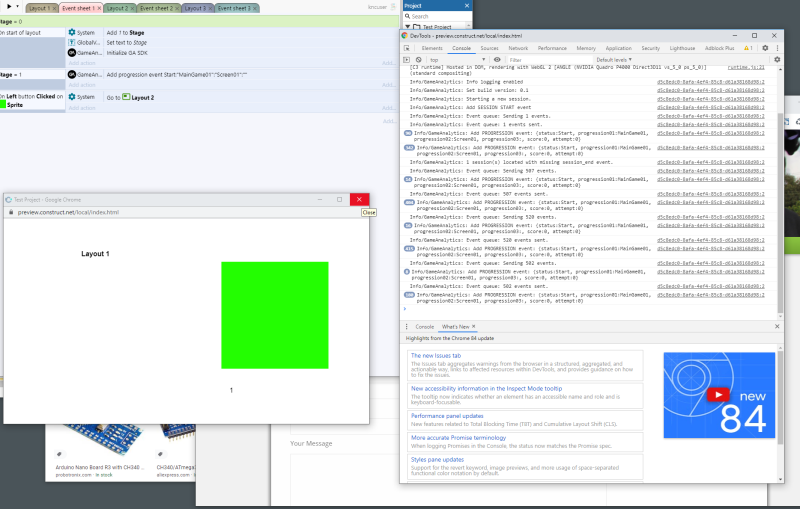Image resolution: width=800 pixels, height=509 pixels.
Task: Click the DevTools warning count icon
Action: [748, 48]
